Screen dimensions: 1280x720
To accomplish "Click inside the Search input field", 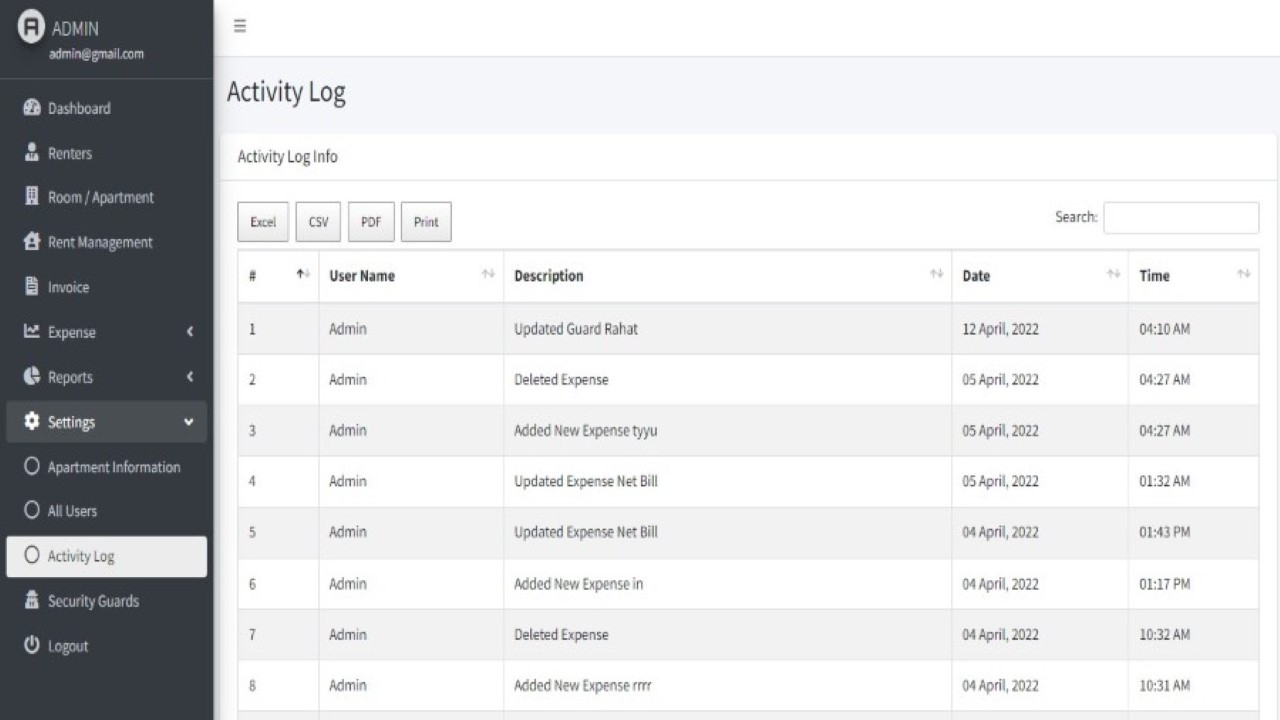I will pos(1180,217).
